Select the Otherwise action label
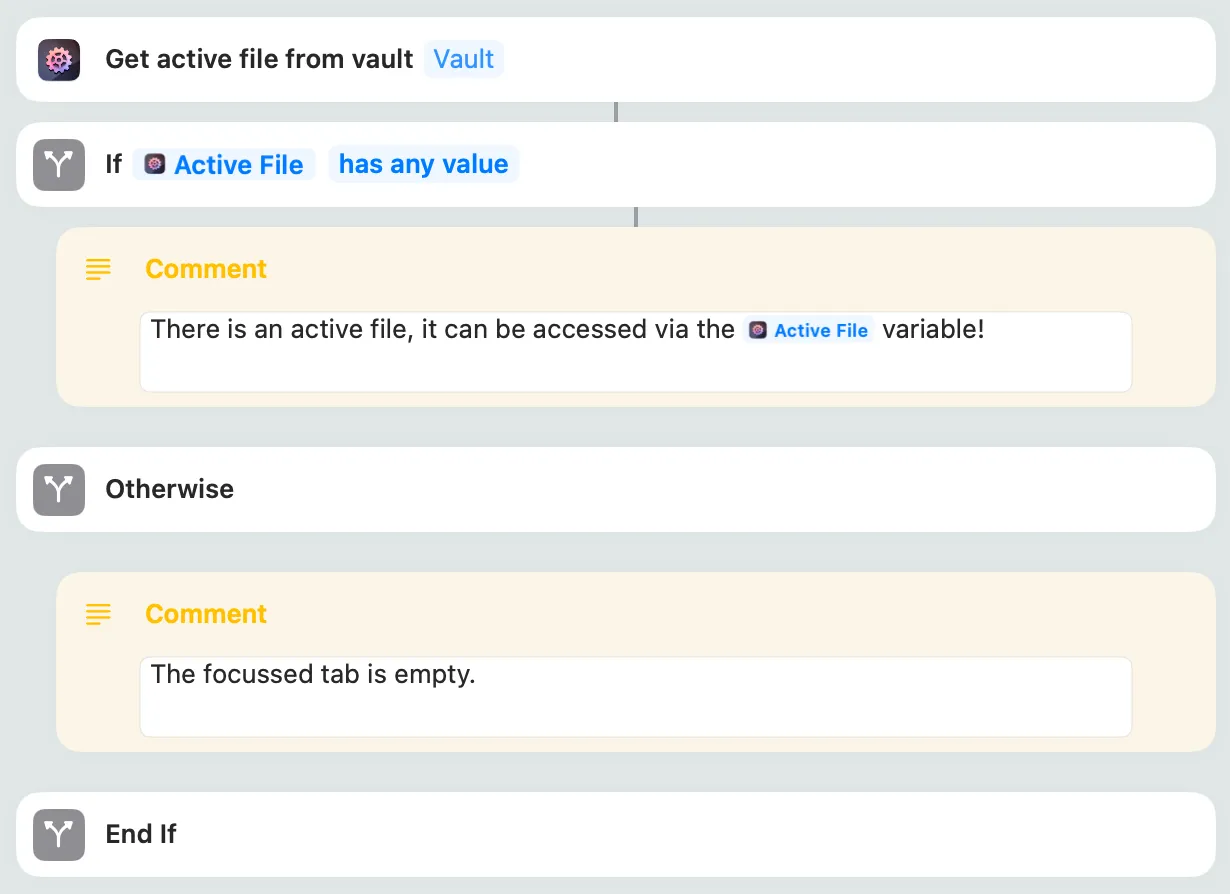1230x894 pixels. coord(170,489)
